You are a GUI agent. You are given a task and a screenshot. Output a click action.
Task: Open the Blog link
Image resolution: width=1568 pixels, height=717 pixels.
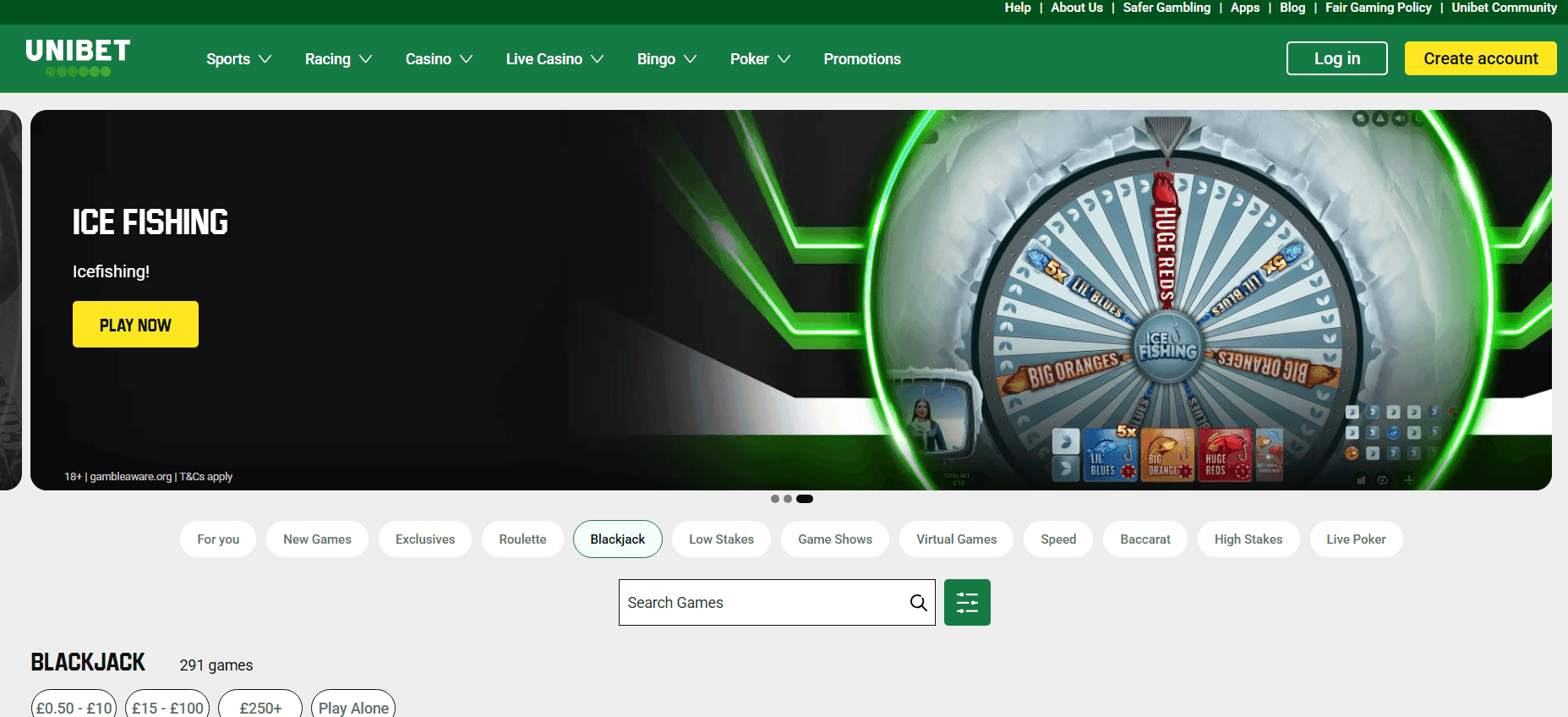[x=1292, y=8]
